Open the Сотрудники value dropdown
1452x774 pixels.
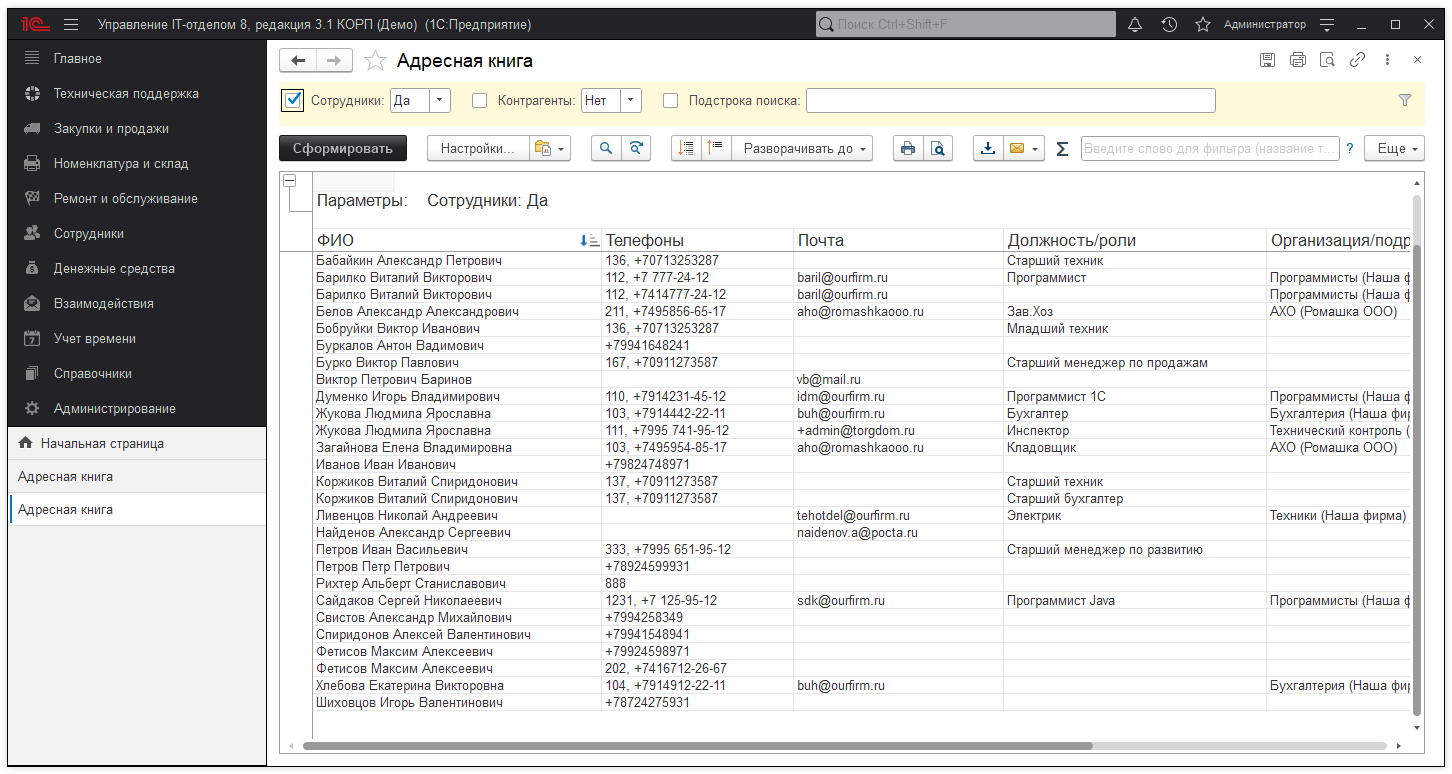click(440, 100)
